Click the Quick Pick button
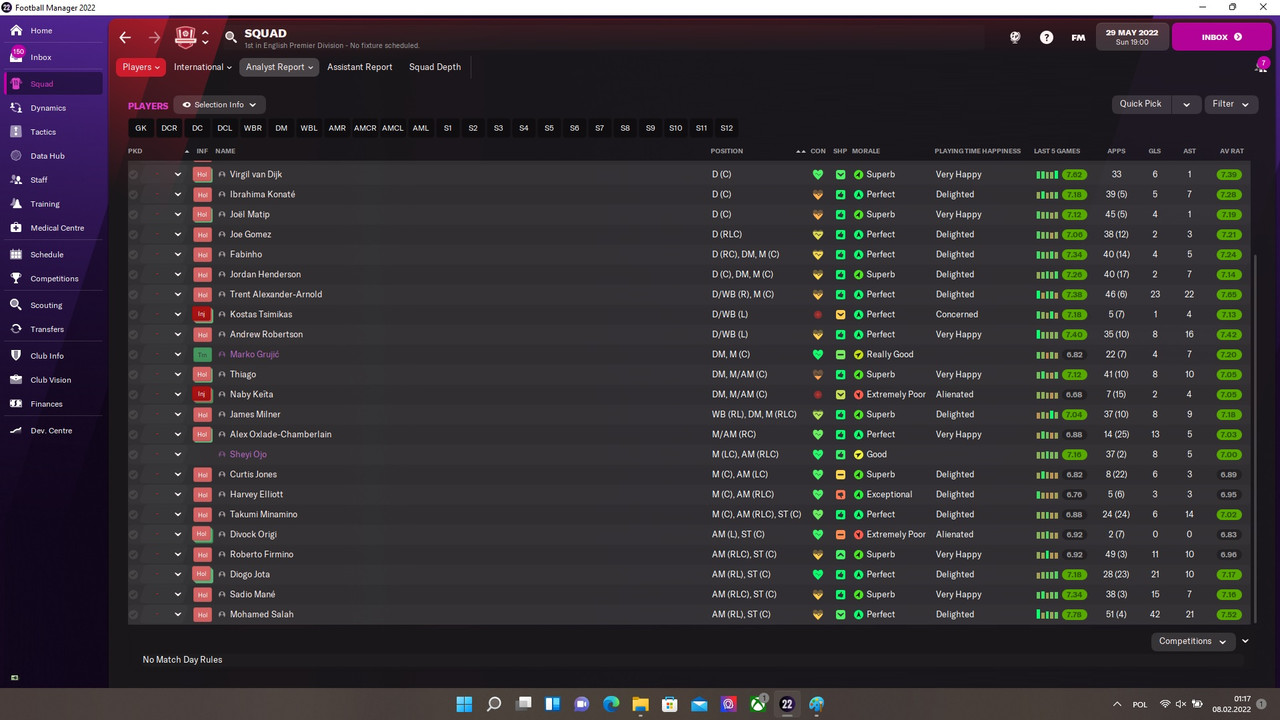Screen dimensions: 1280x720 click(x=1141, y=104)
